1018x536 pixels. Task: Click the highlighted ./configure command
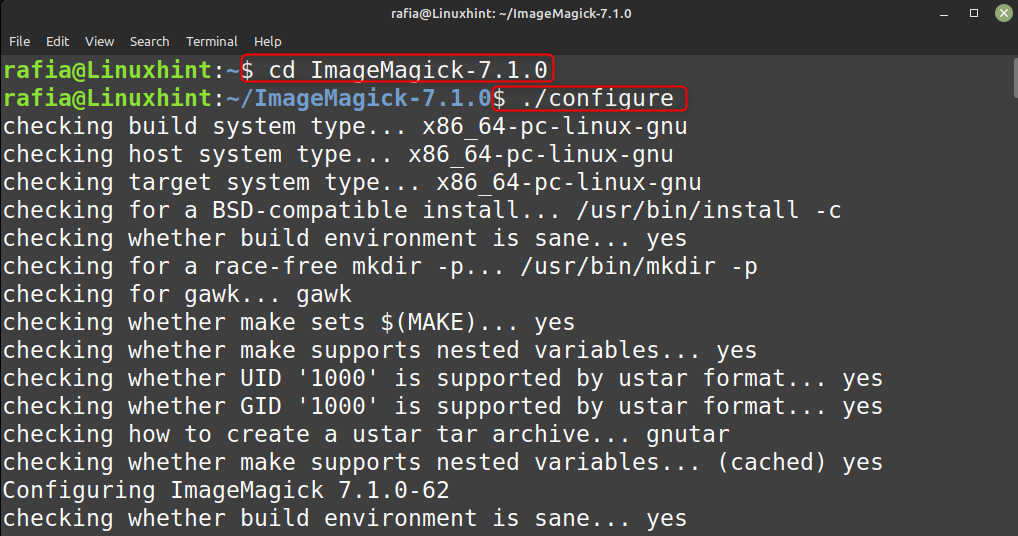click(589, 99)
